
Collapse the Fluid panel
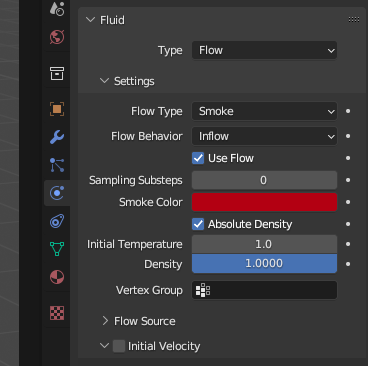pyautogui.click(x=90, y=20)
